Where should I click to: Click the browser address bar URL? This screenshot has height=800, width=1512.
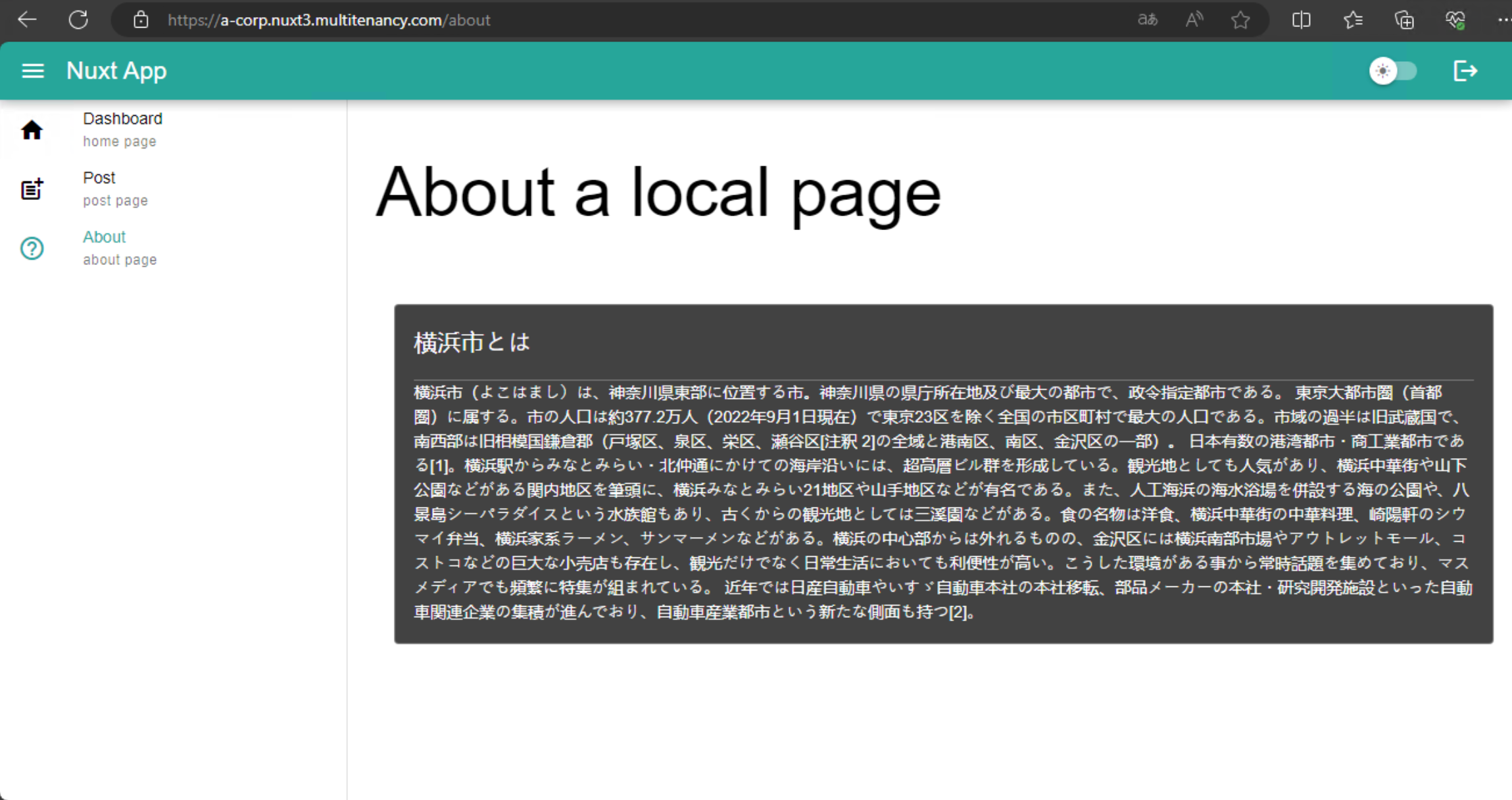[329, 20]
